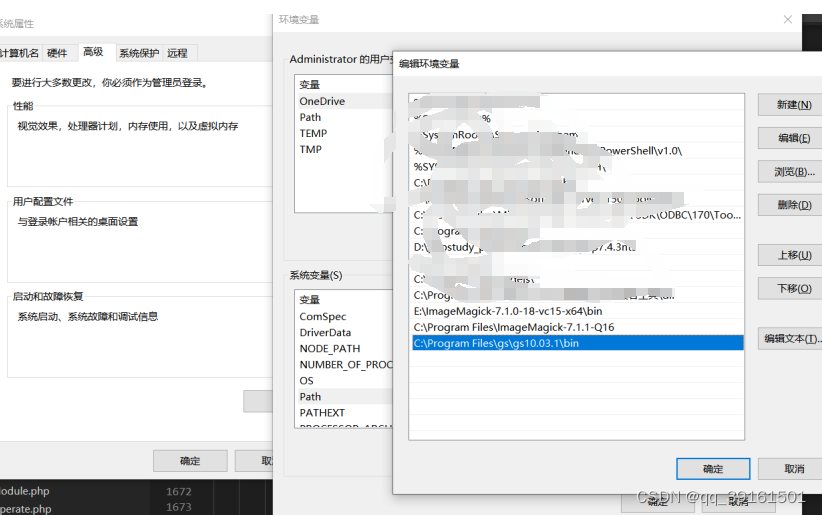Screen dimensions: 822x515
Task: Click path entry ending with PowerShell\v1.0\
Action: point(578,151)
